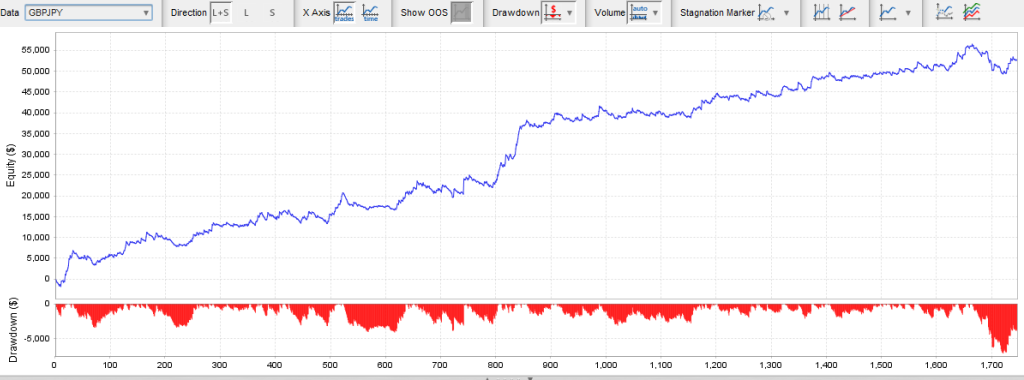
Task: Select the L+S direction toggle
Action: point(221,12)
